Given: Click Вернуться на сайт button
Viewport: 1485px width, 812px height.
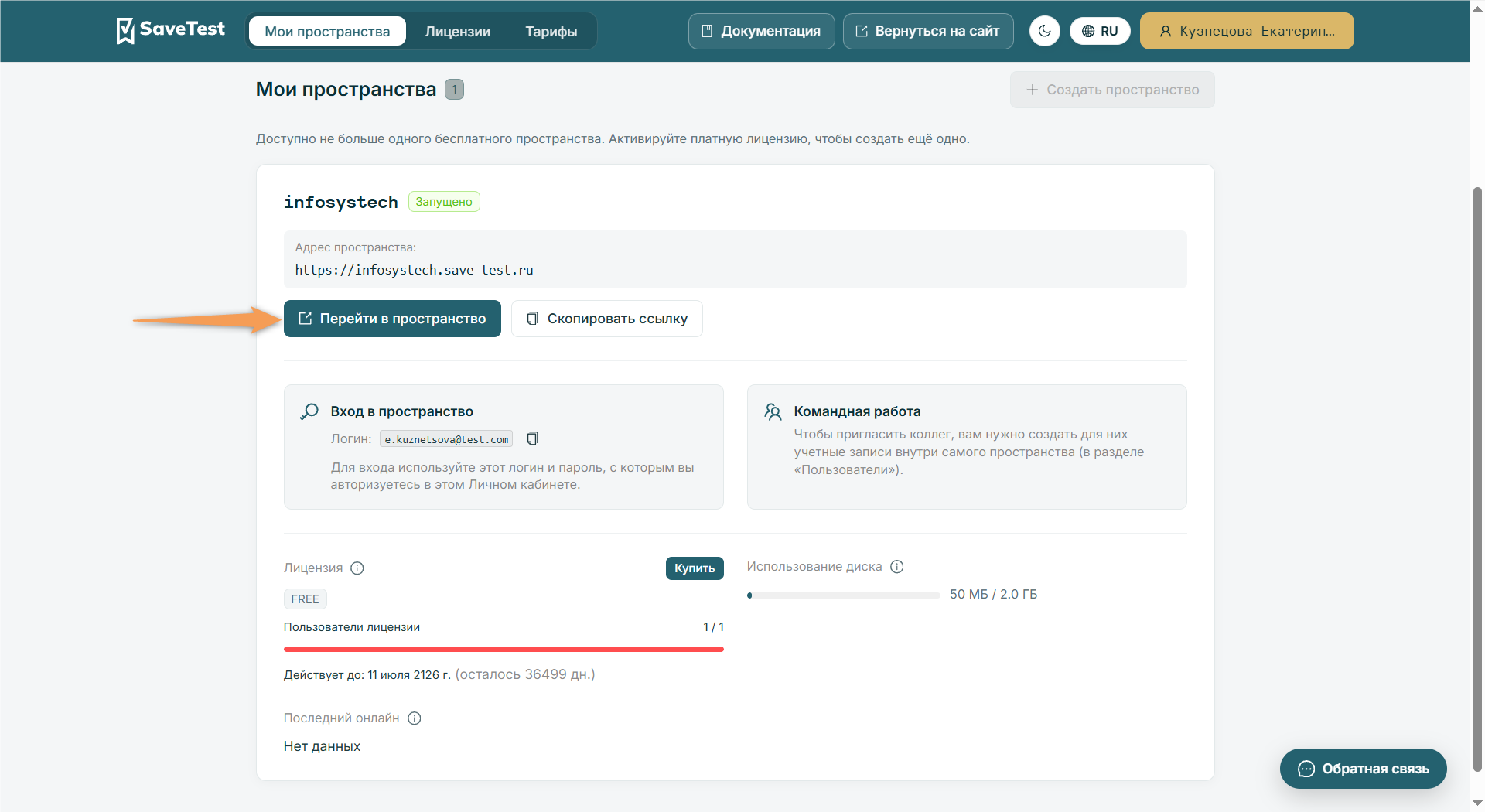Looking at the screenshot, I should click(x=928, y=31).
